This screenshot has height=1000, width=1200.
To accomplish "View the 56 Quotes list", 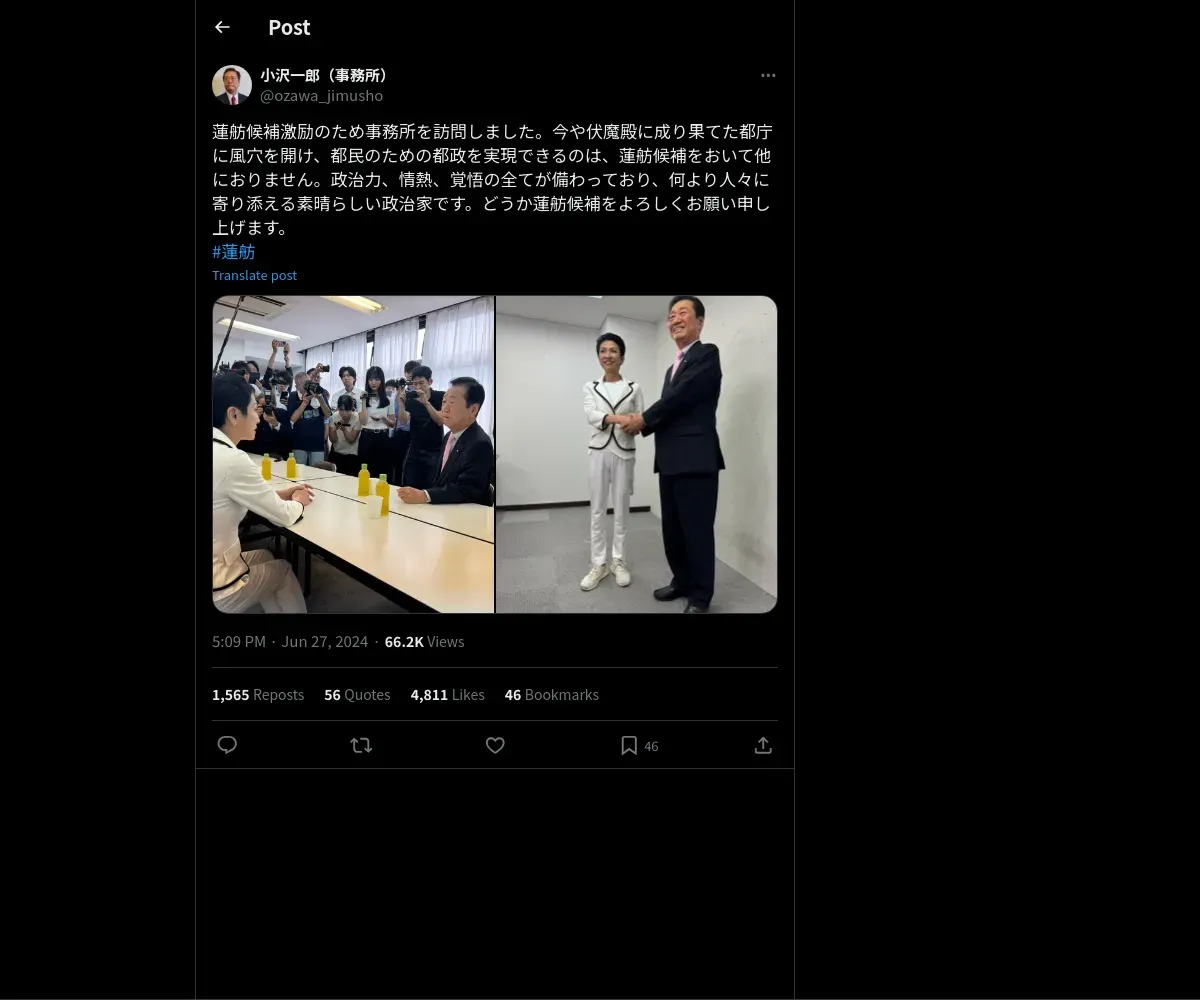I will pos(357,694).
